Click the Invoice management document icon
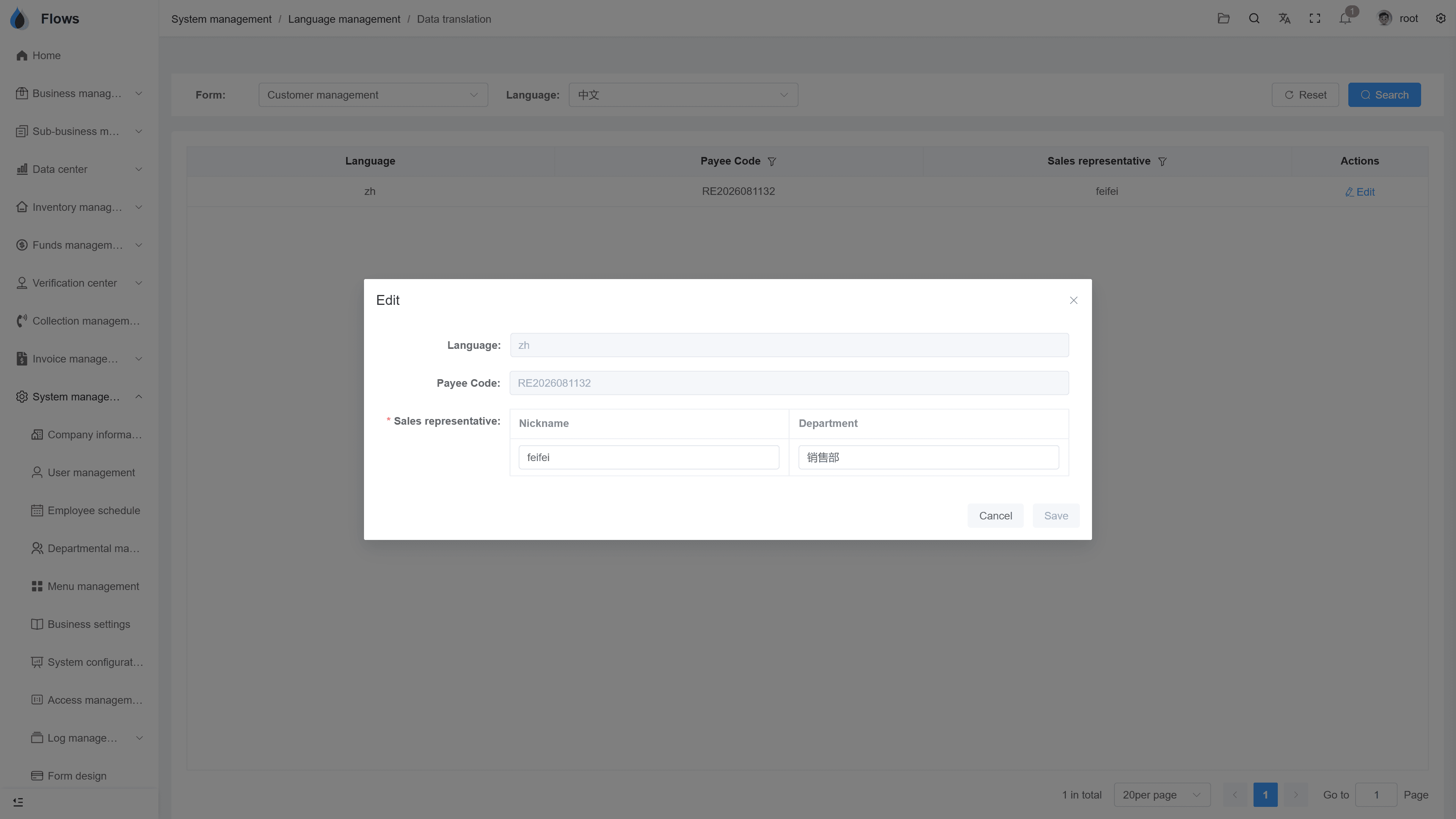Screen dimensions: 1456x819 22,359
